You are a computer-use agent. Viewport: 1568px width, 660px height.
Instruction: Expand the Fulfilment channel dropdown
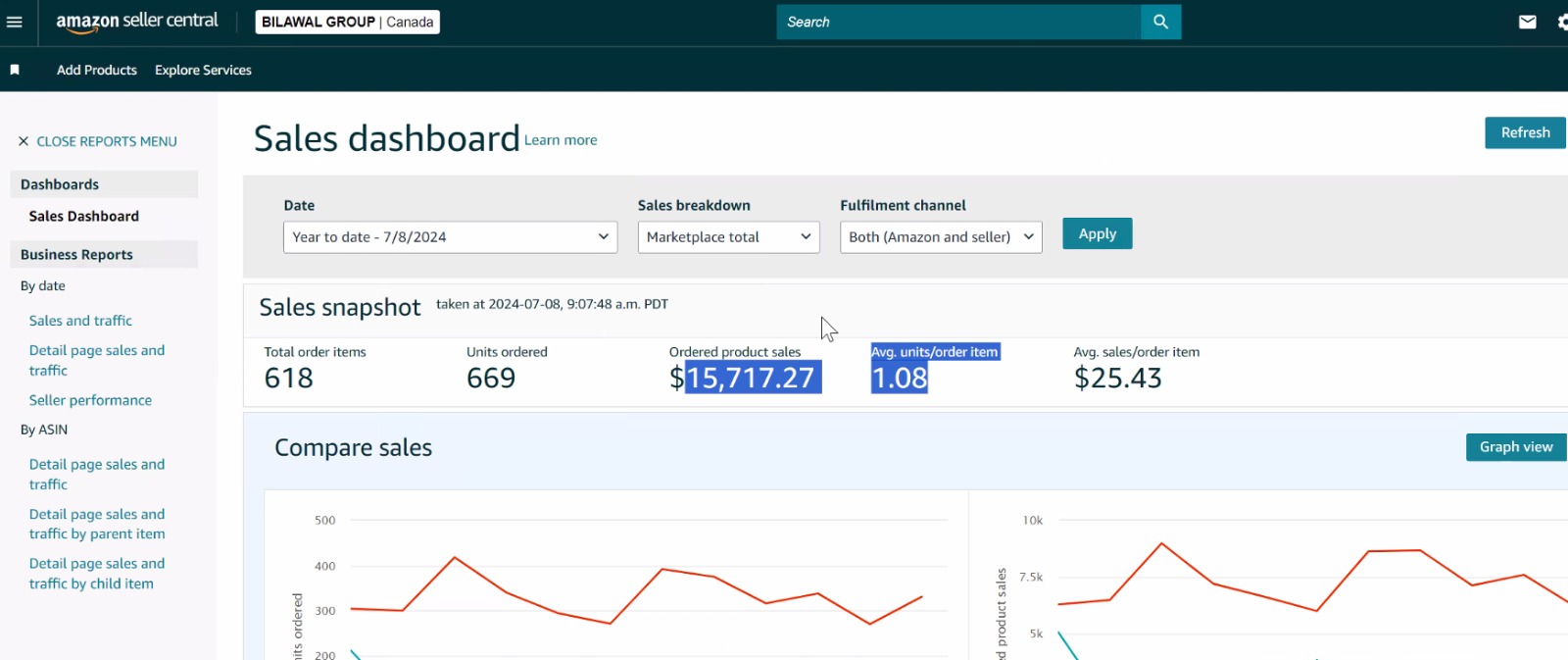940,236
